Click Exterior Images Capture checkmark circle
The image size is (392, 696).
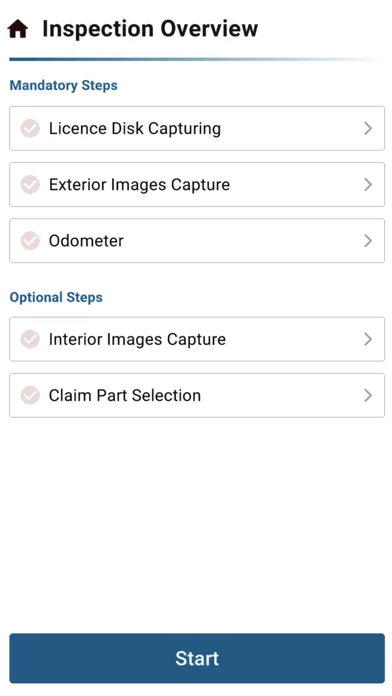tap(30, 185)
